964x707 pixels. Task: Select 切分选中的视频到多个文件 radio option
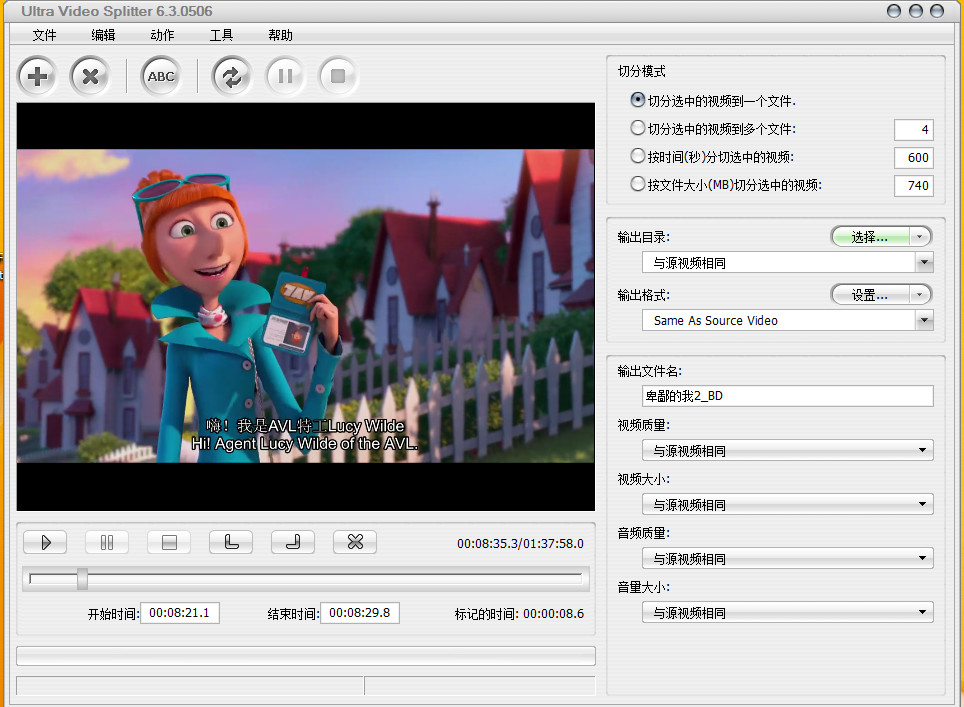638,128
